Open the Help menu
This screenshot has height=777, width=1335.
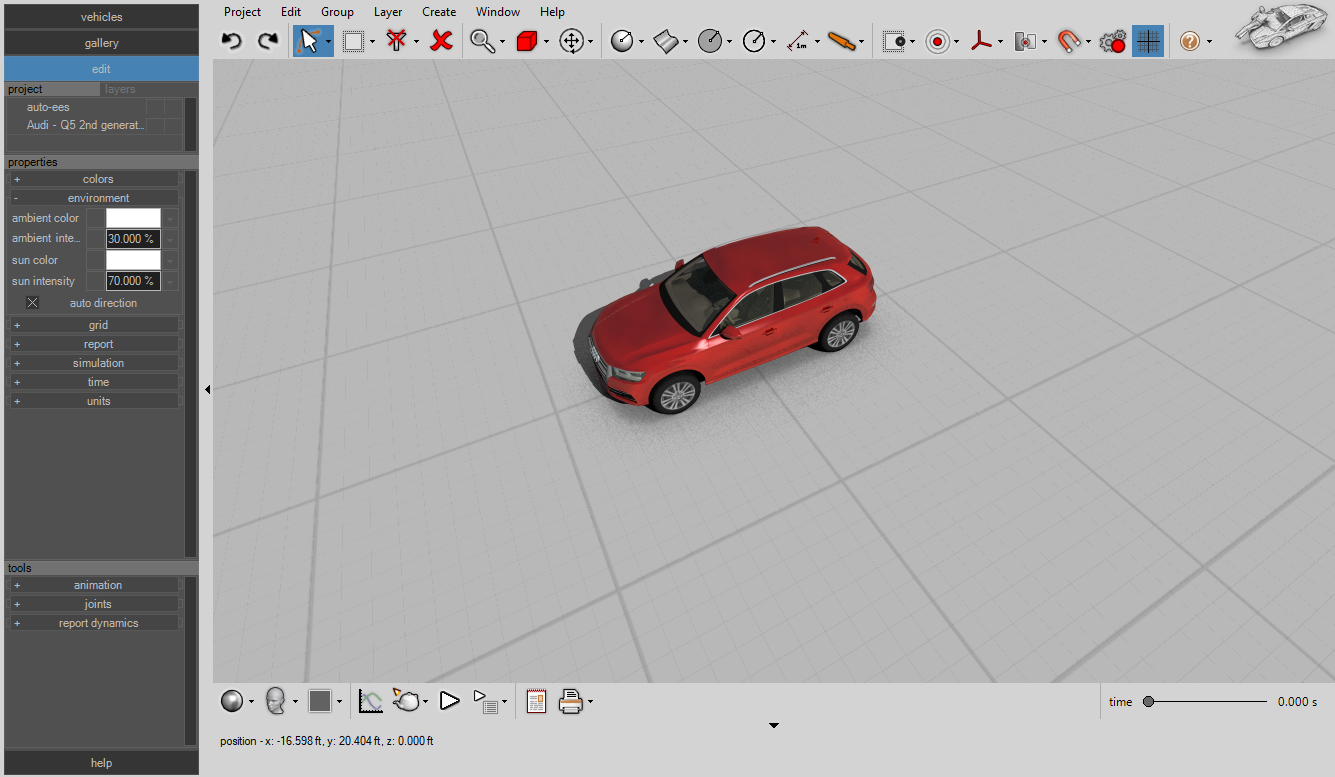click(x=552, y=12)
